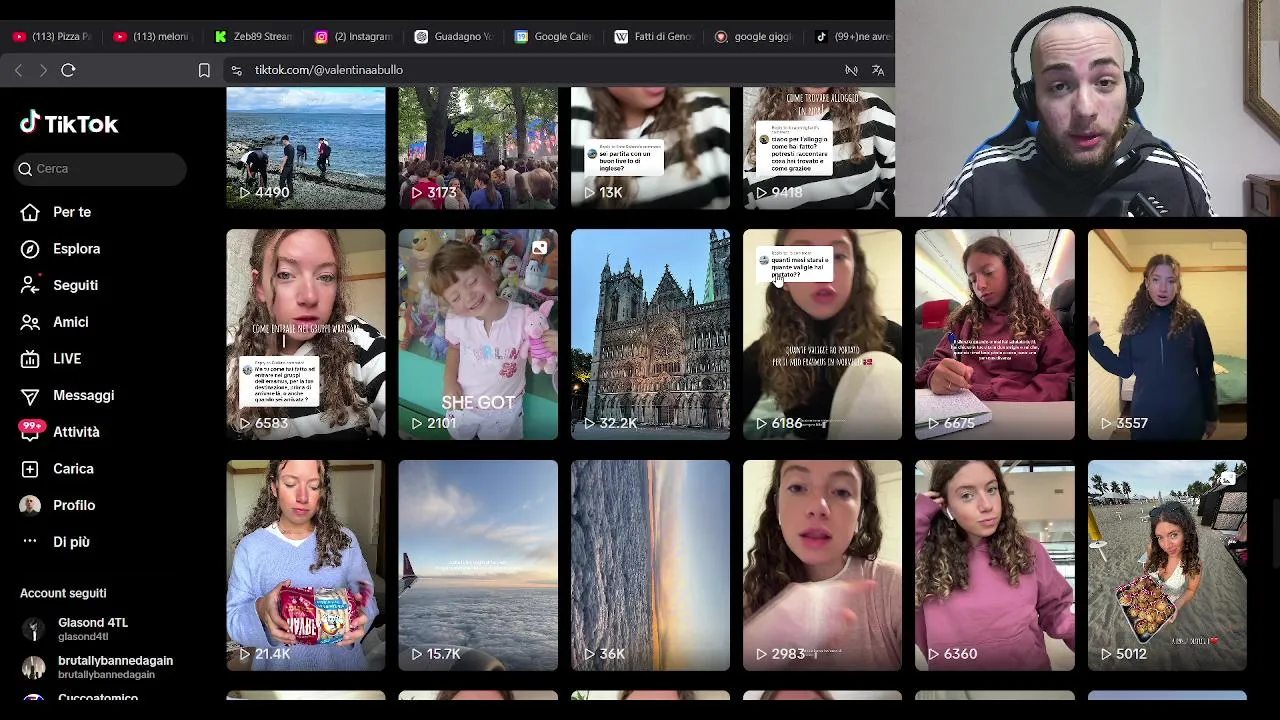Open the airplane clouds video with 15.7K views
Image resolution: width=1280 pixels, height=720 pixels.
478,565
